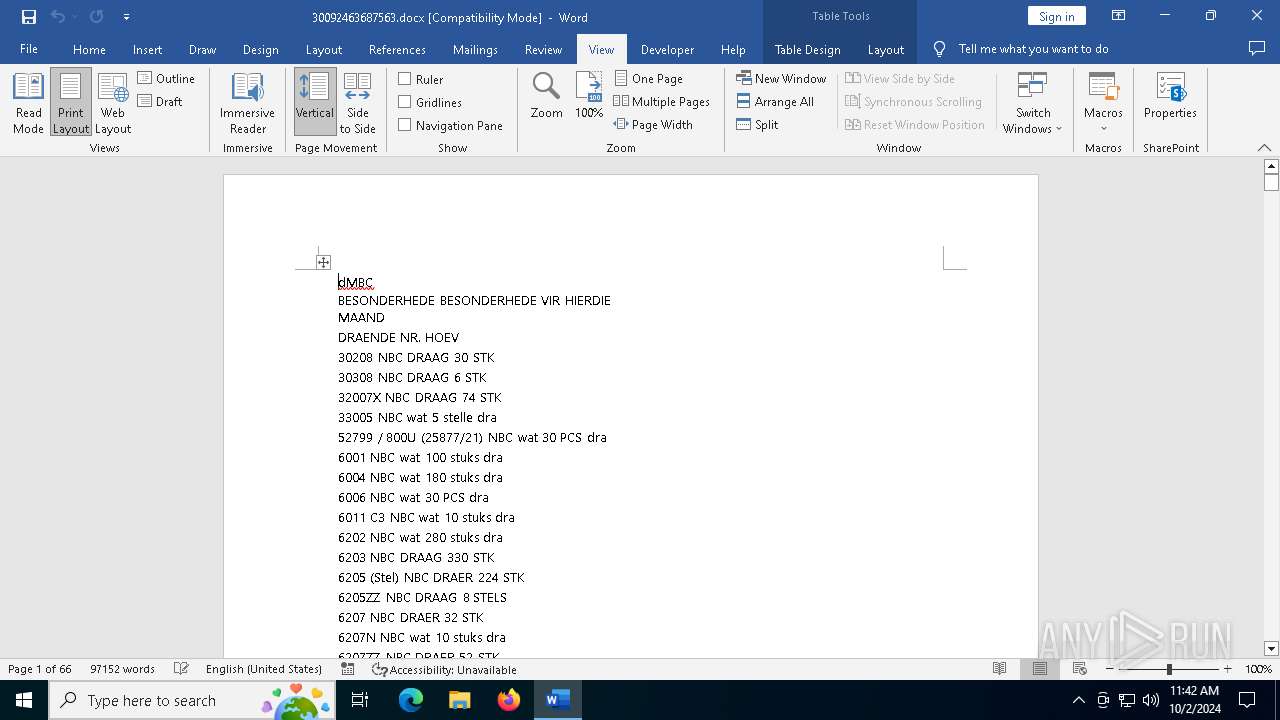1280x720 pixels.
Task: Open Ribbon Display Options
Action: (x=1118, y=16)
